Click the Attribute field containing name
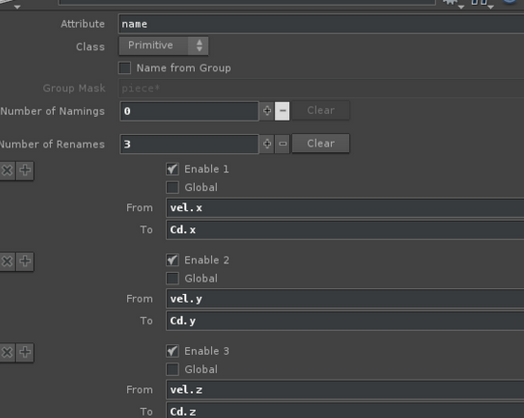 [x=321, y=24]
